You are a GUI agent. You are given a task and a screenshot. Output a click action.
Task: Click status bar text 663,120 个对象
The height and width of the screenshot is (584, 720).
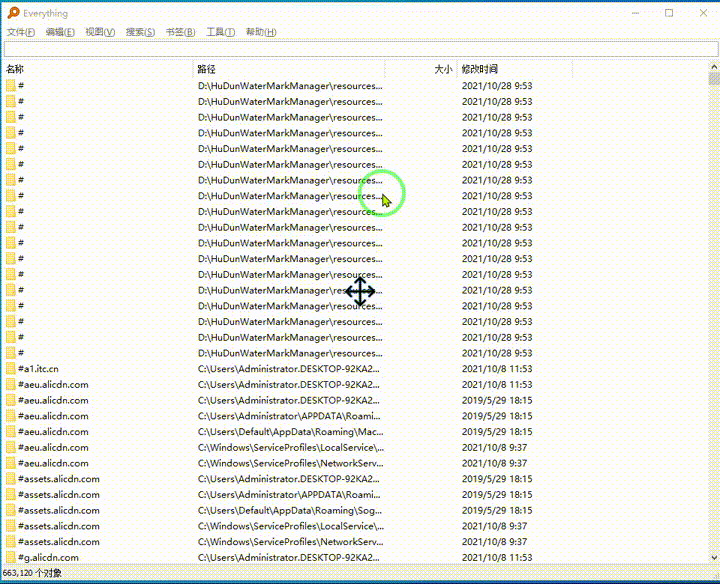pos(32,573)
